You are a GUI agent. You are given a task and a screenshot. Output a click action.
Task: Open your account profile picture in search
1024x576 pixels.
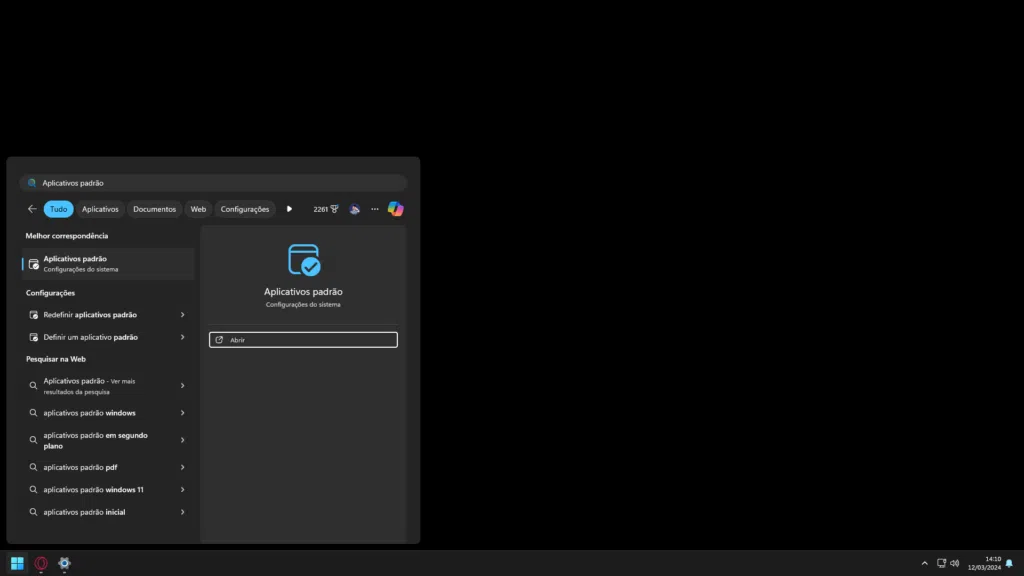(x=355, y=209)
